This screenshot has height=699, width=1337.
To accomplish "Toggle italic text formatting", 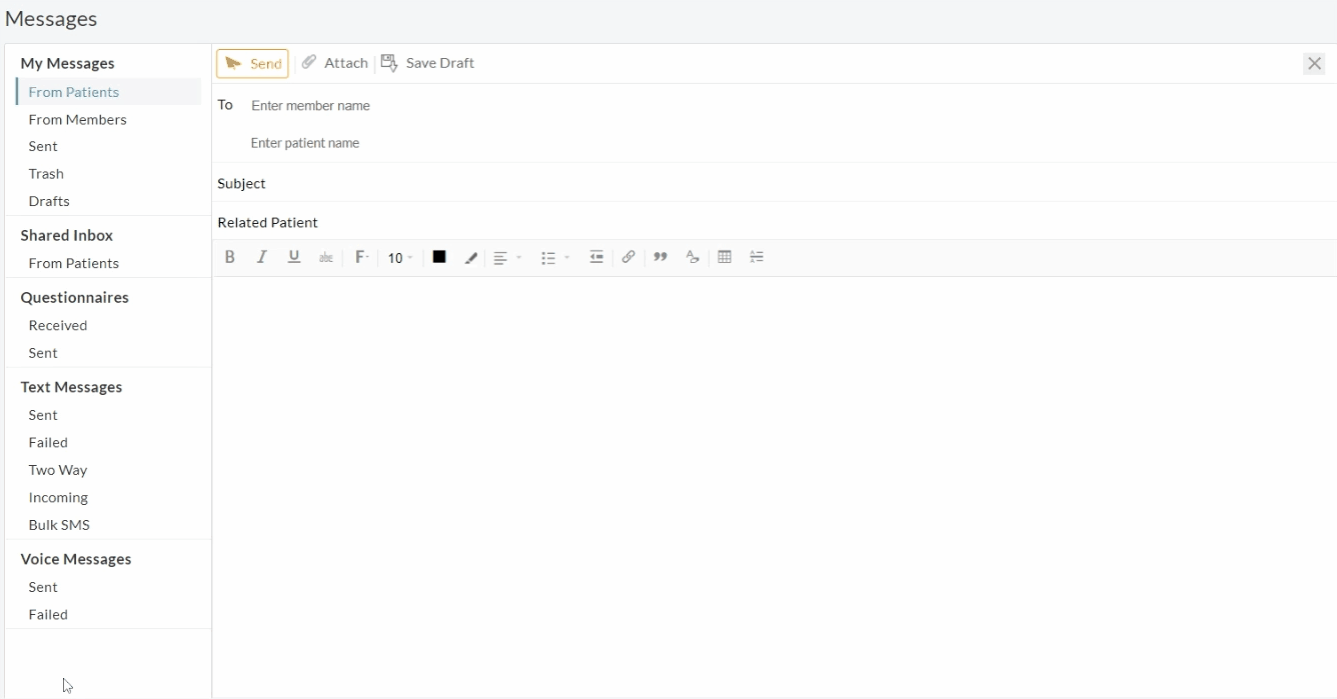I will (x=262, y=257).
